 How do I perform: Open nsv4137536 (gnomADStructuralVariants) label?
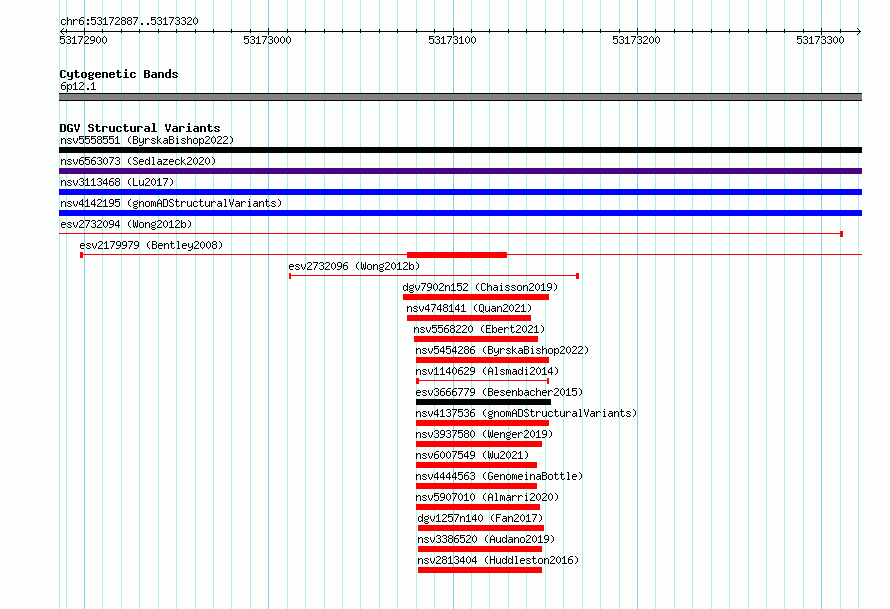coord(526,413)
